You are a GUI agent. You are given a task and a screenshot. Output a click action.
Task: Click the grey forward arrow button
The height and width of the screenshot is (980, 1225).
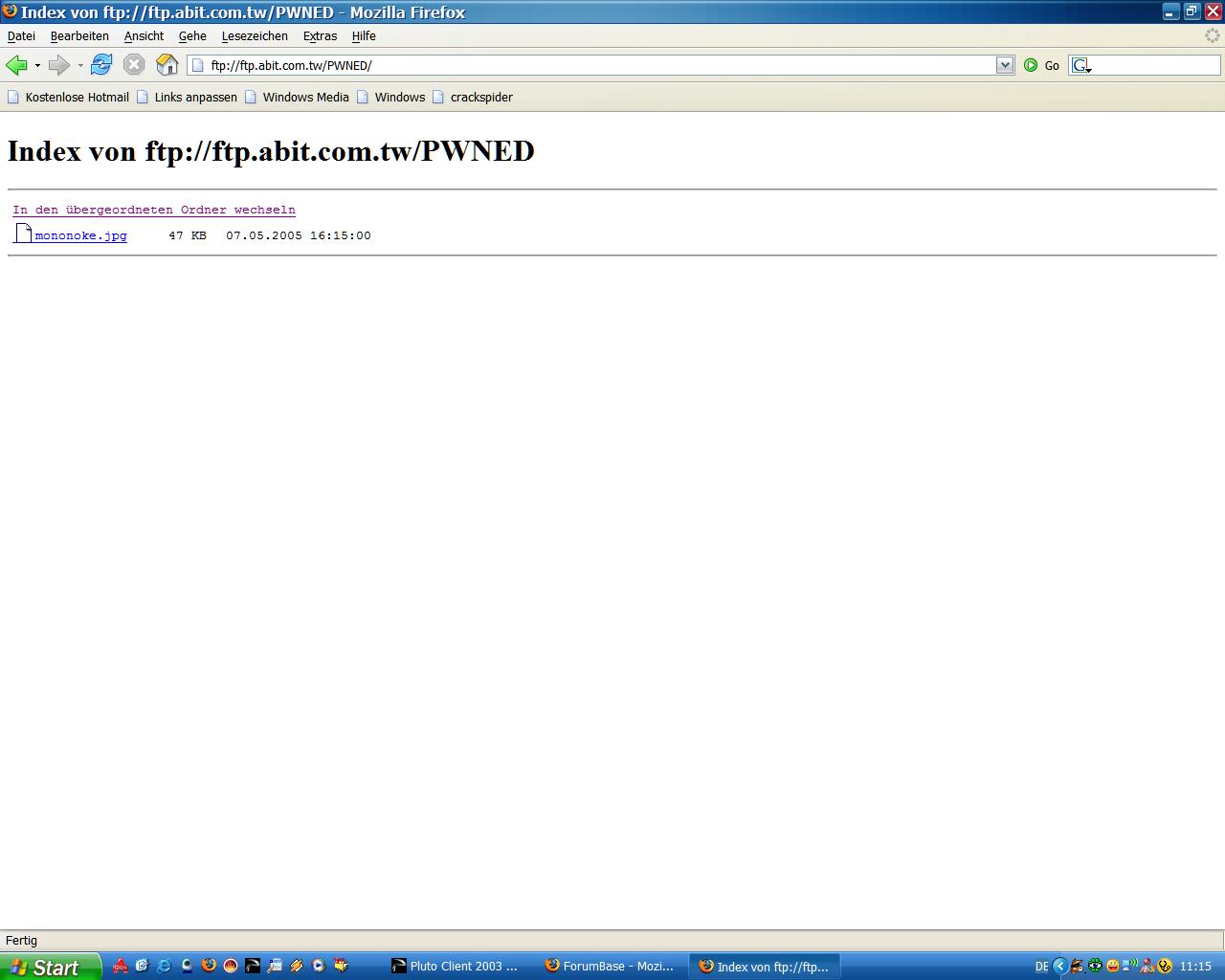click(x=59, y=65)
